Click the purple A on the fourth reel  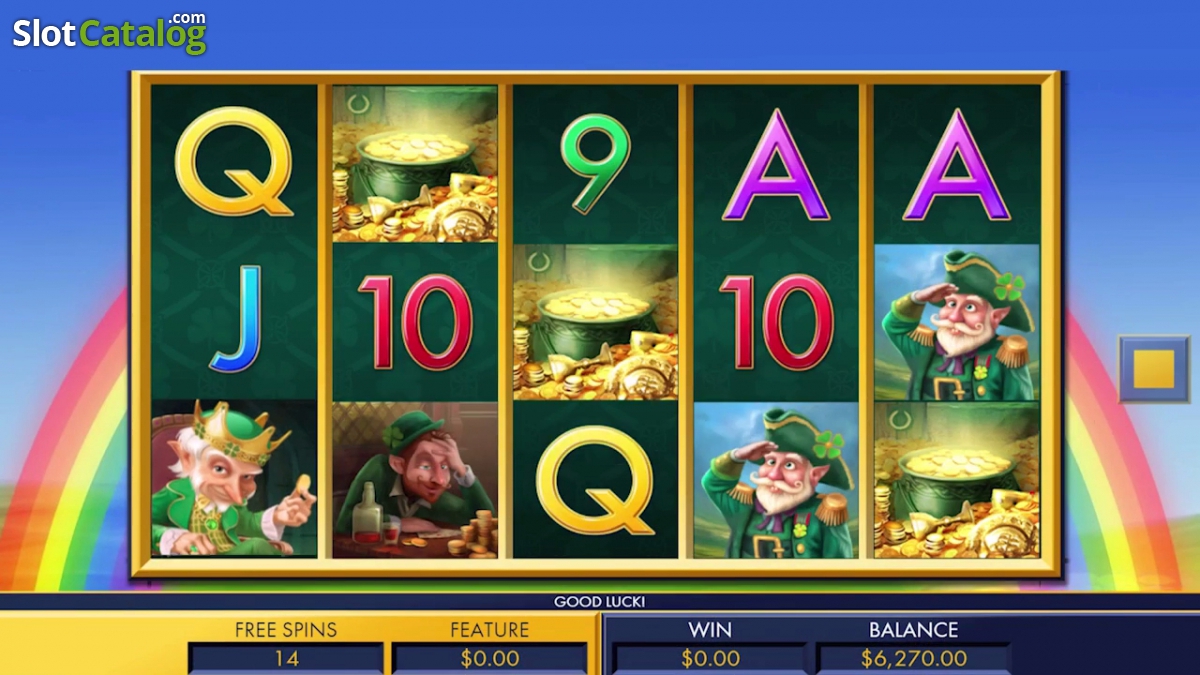coord(776,165)
